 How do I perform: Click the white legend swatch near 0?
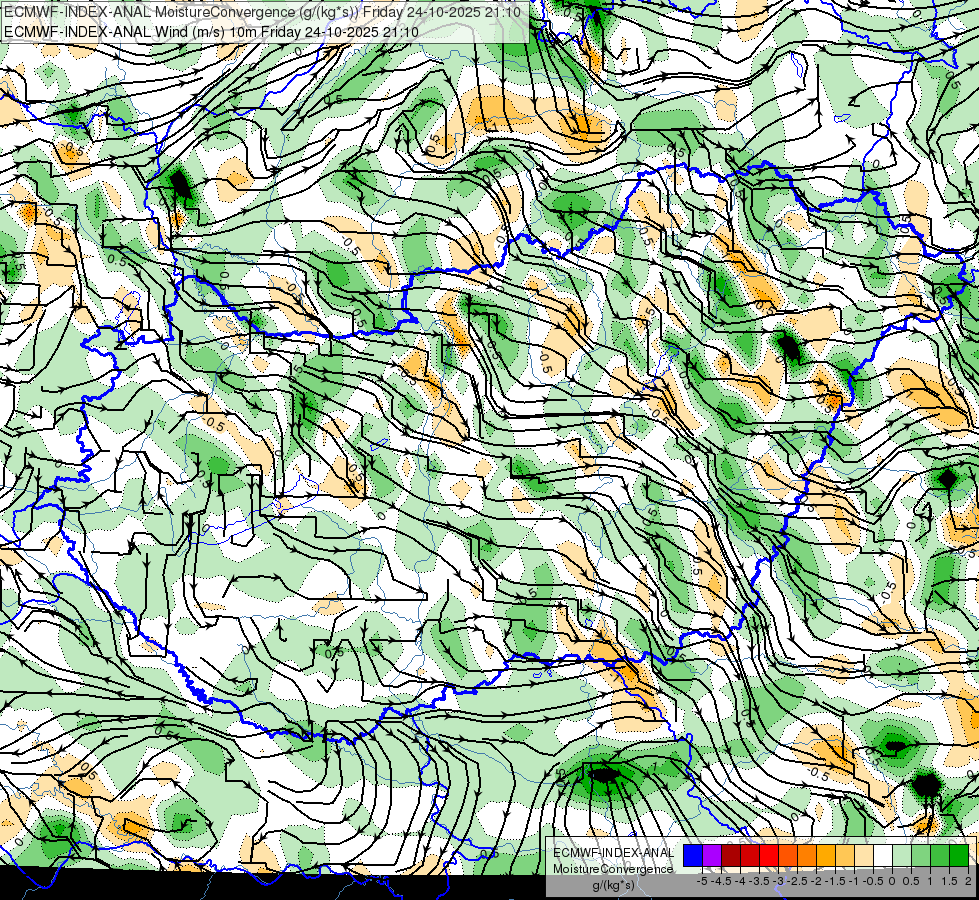pyautogui.click(x=883, y=855)
